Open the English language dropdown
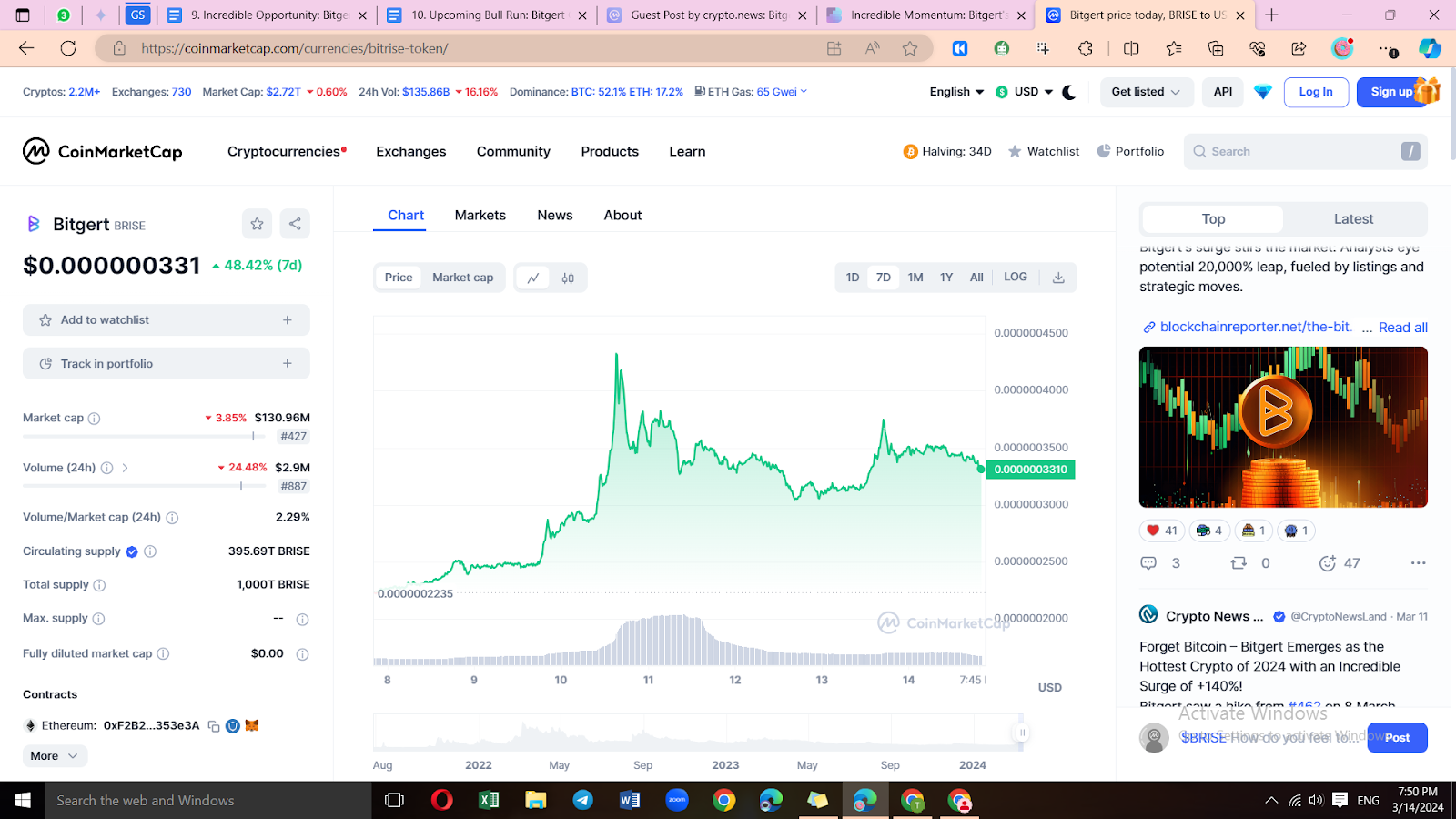1456x819 pixels. (x=956, y=92)
